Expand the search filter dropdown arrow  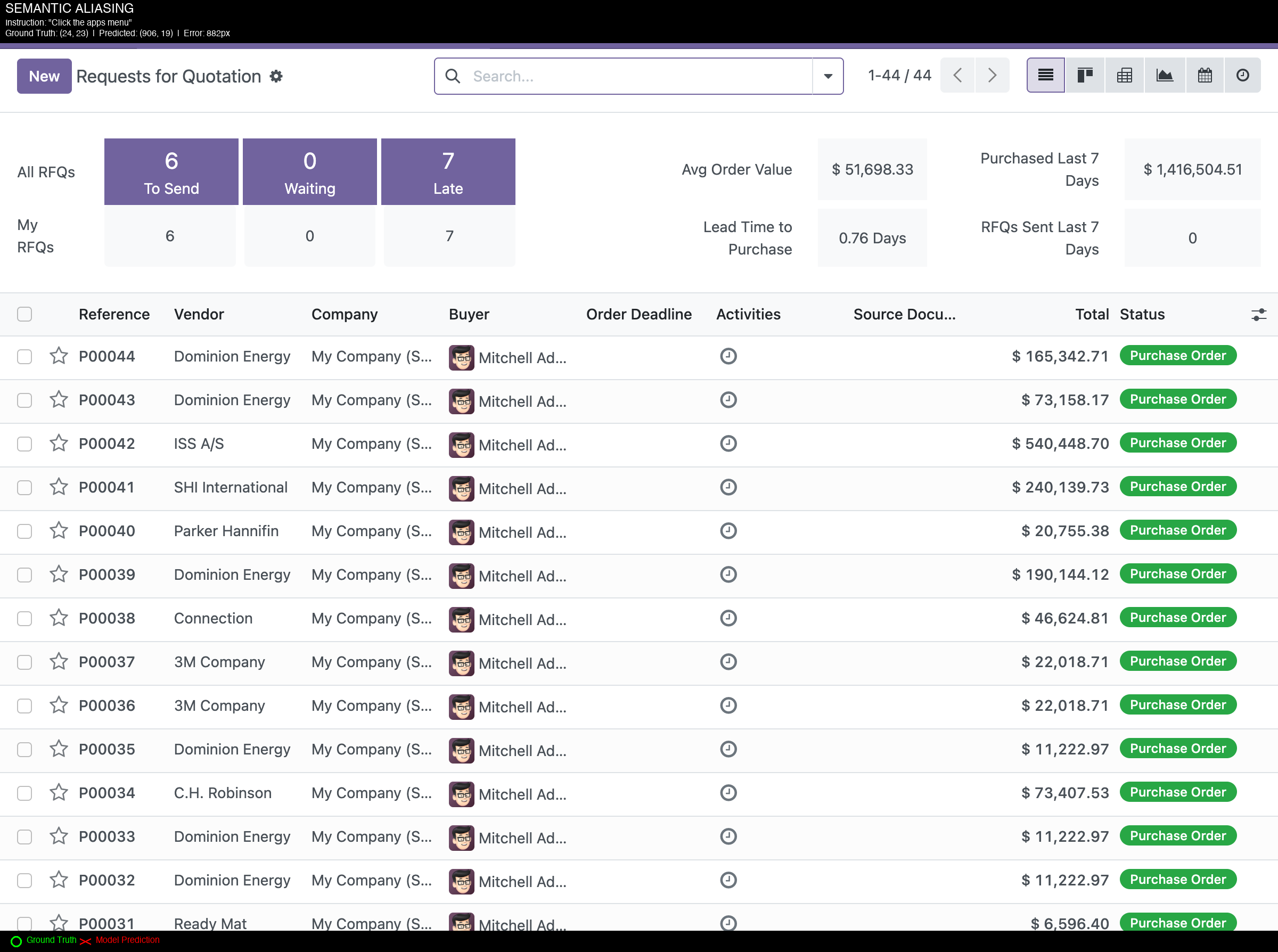(828, 76)
